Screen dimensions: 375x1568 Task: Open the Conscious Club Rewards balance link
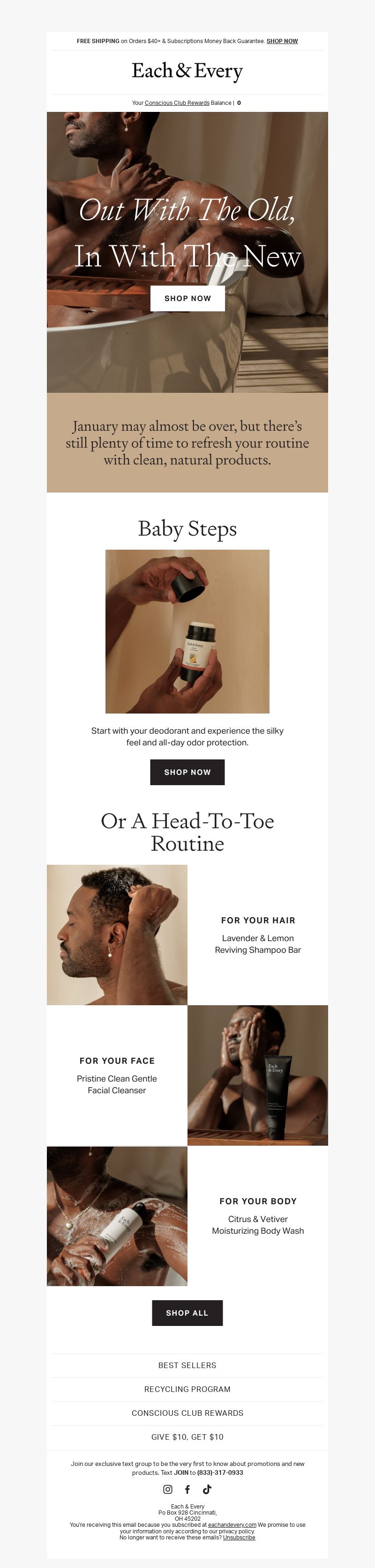pyautogui.click(x=177, y=103)
